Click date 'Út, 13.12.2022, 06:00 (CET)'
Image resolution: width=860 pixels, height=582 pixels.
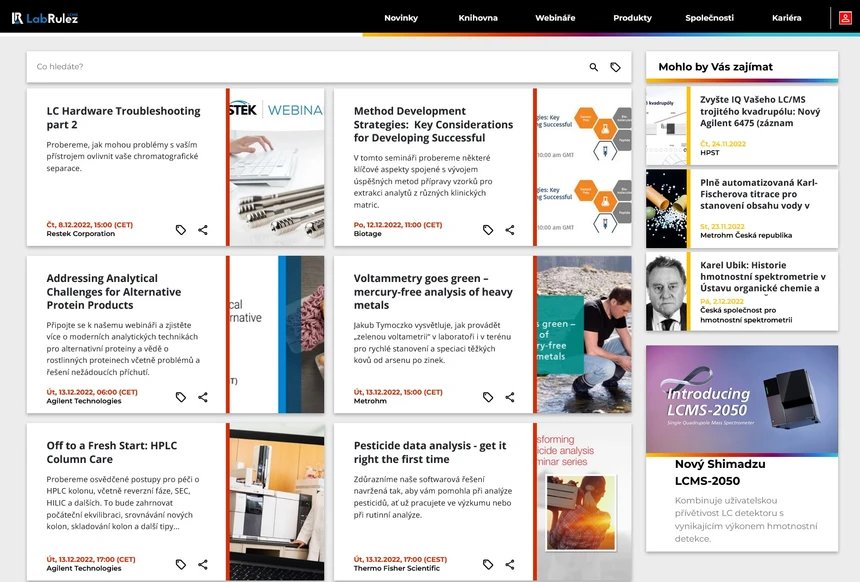click(92, 392)
